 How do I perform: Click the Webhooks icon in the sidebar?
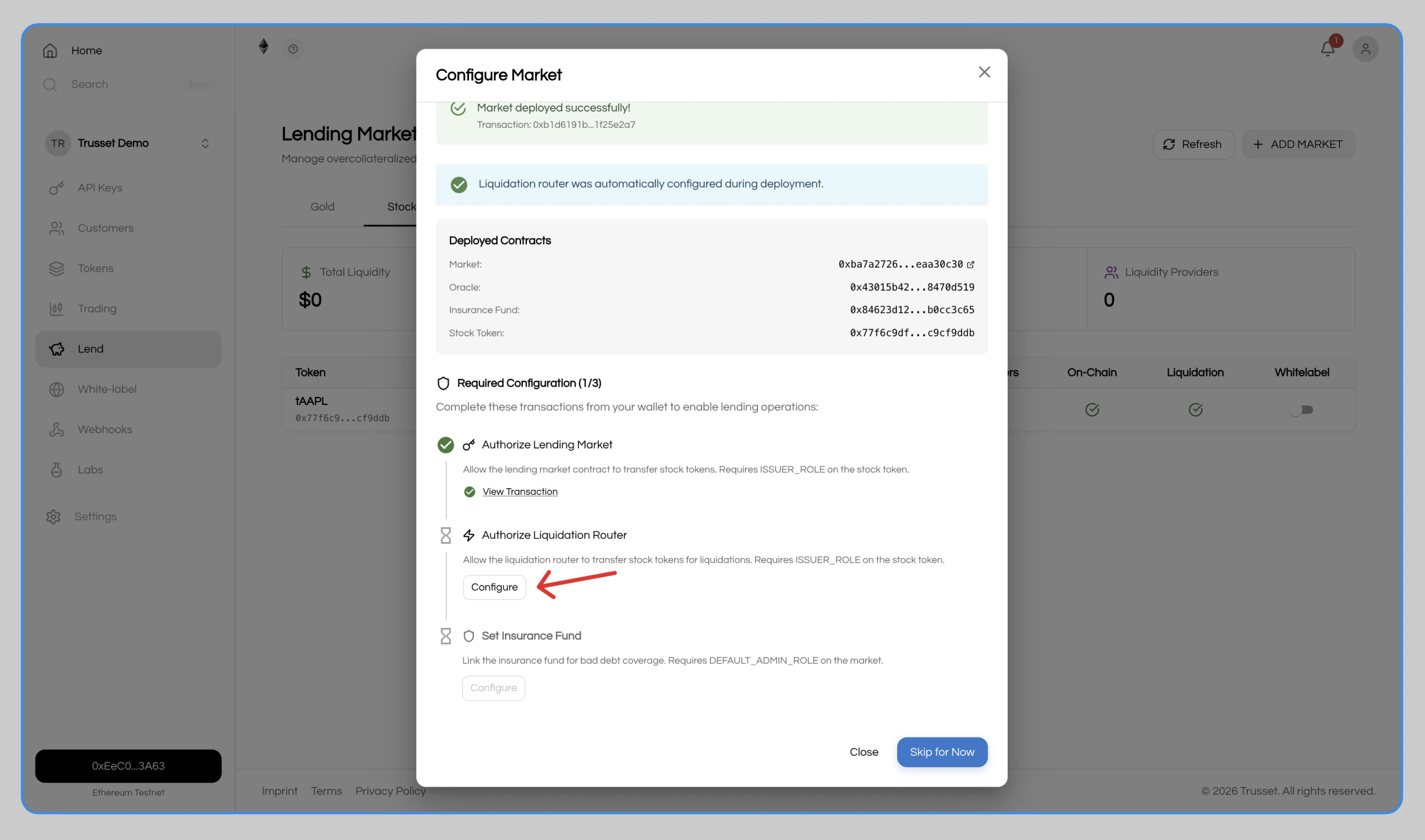(56, 429)
